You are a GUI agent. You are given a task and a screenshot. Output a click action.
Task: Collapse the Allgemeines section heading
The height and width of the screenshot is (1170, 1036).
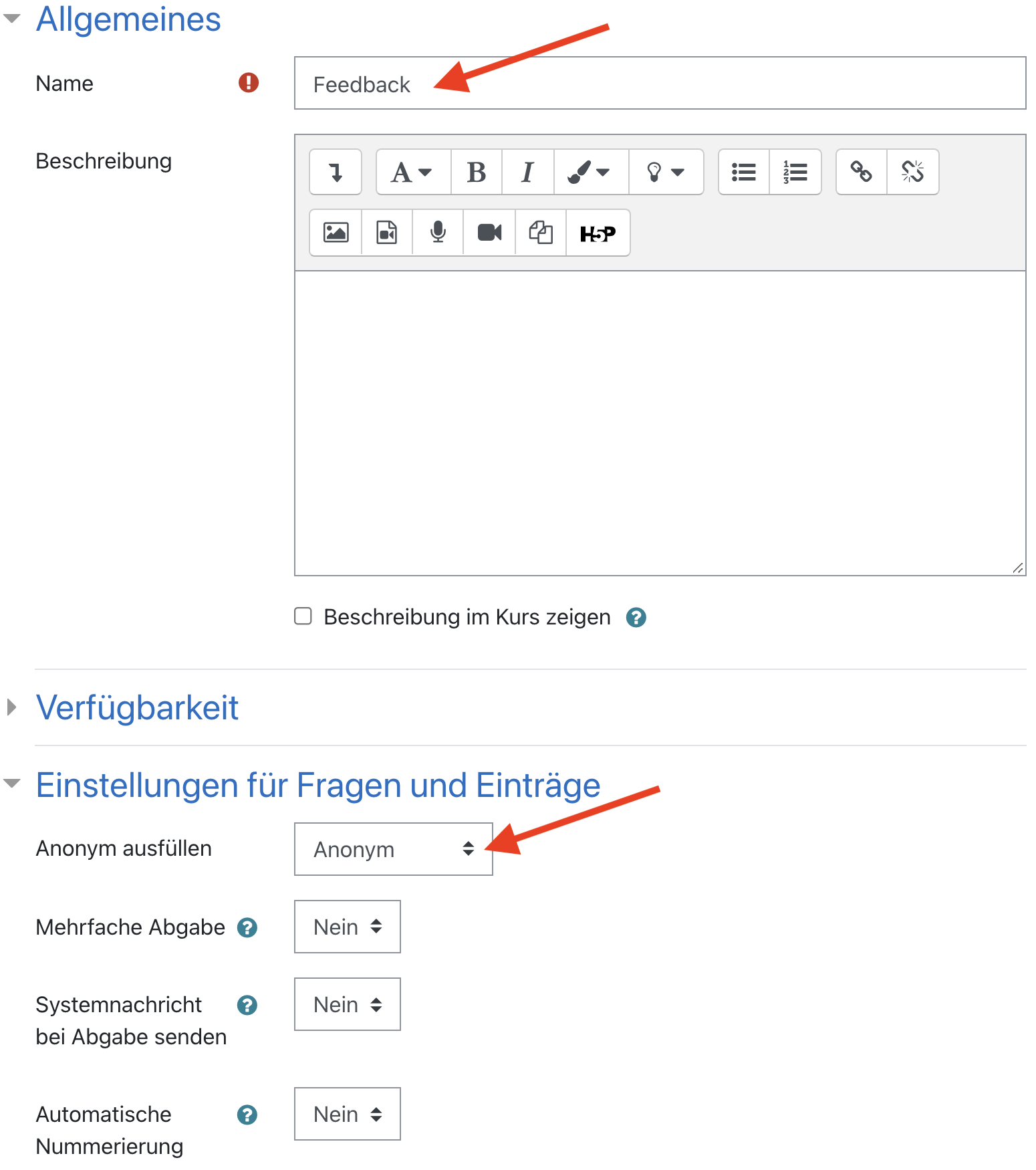128,19
